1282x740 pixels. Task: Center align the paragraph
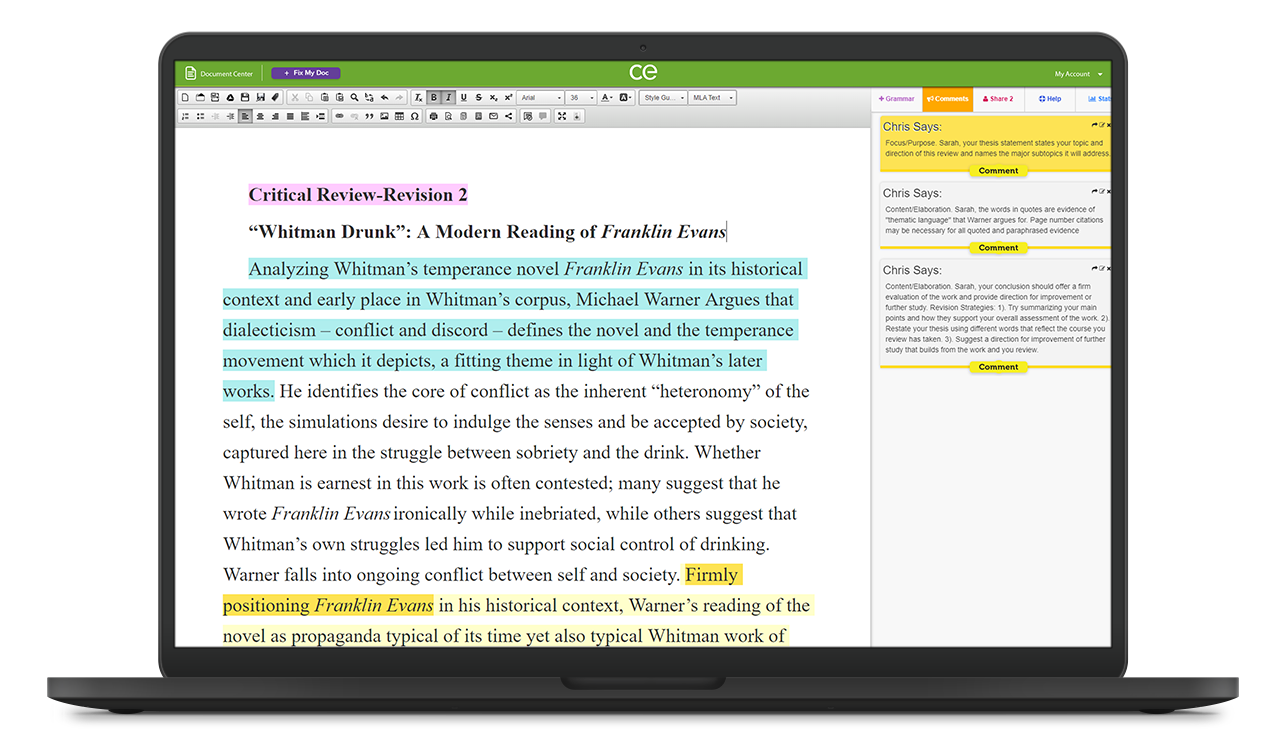tap(260, 116)
